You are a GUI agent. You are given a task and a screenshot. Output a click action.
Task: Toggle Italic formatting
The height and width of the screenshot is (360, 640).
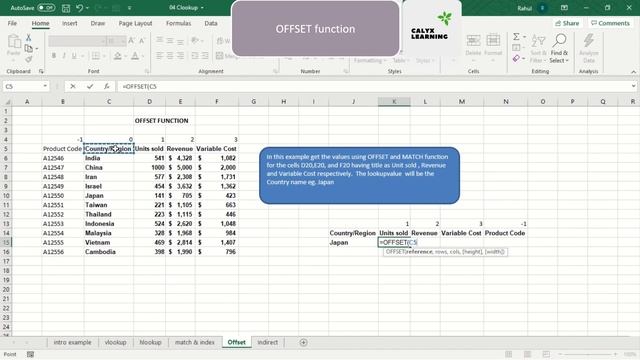tap(64, 56)
